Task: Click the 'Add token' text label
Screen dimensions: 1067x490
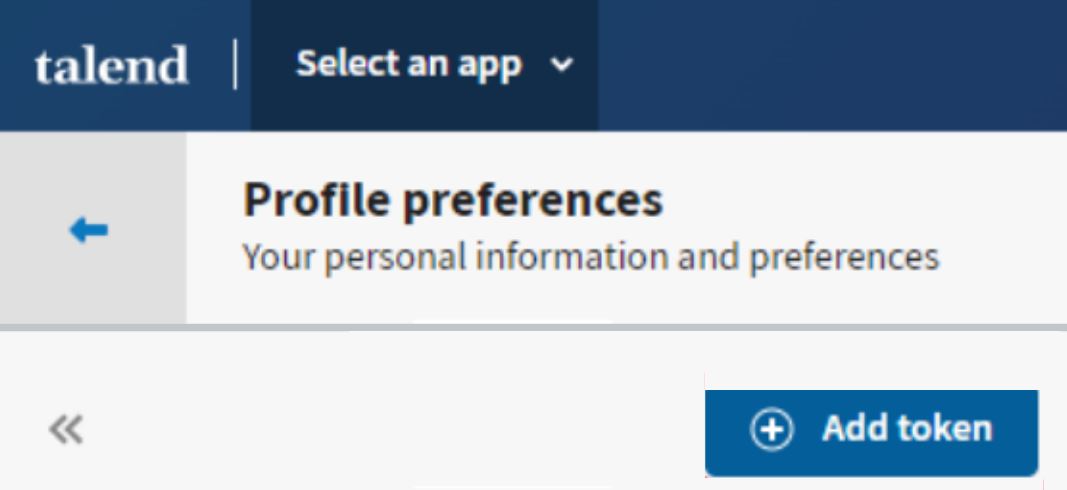Action: [907, 429]
